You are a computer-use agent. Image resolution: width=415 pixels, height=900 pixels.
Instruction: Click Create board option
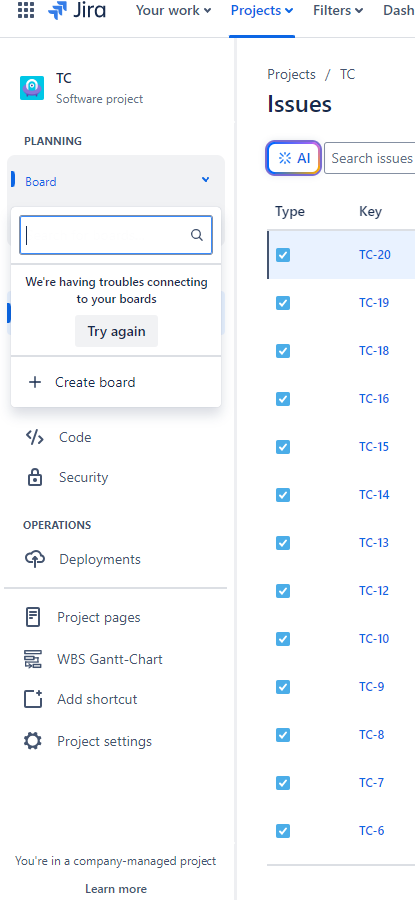click(116, 382)
